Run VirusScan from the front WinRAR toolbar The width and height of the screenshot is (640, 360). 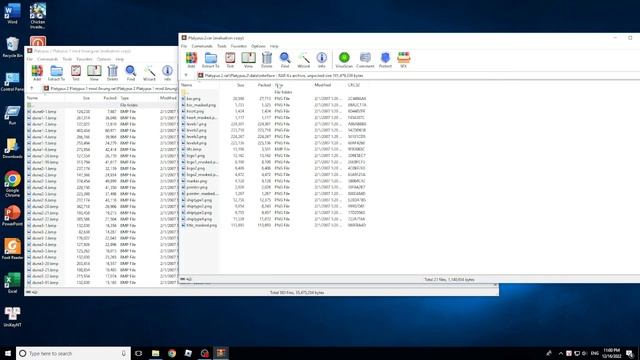click(x=344, y=60)
